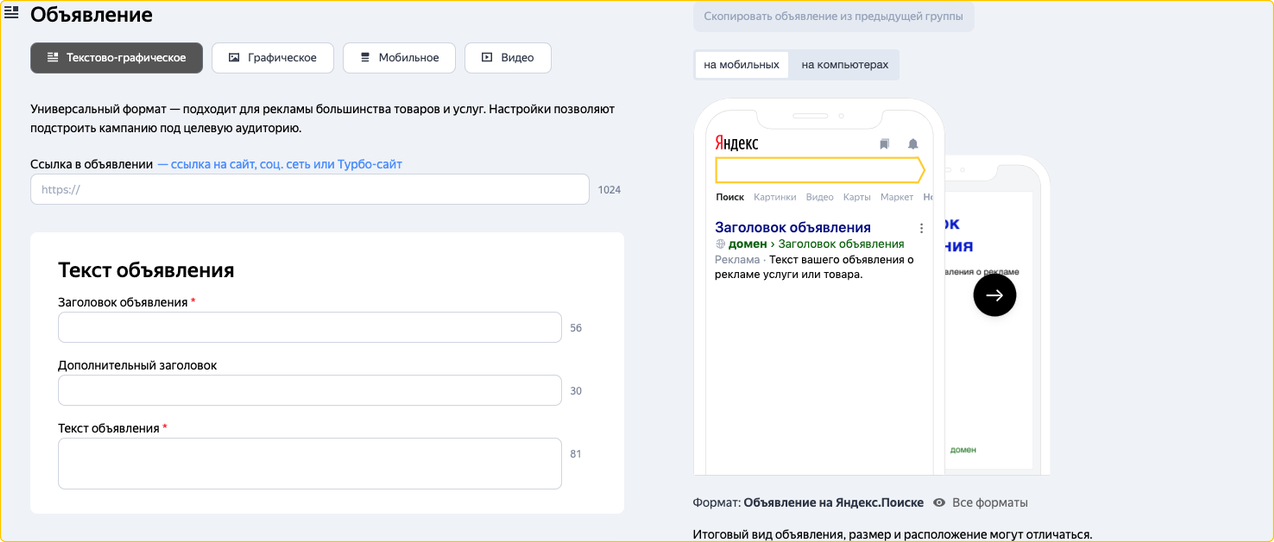Open the three-dot menu beside ad headline

(x=921, y=228)
